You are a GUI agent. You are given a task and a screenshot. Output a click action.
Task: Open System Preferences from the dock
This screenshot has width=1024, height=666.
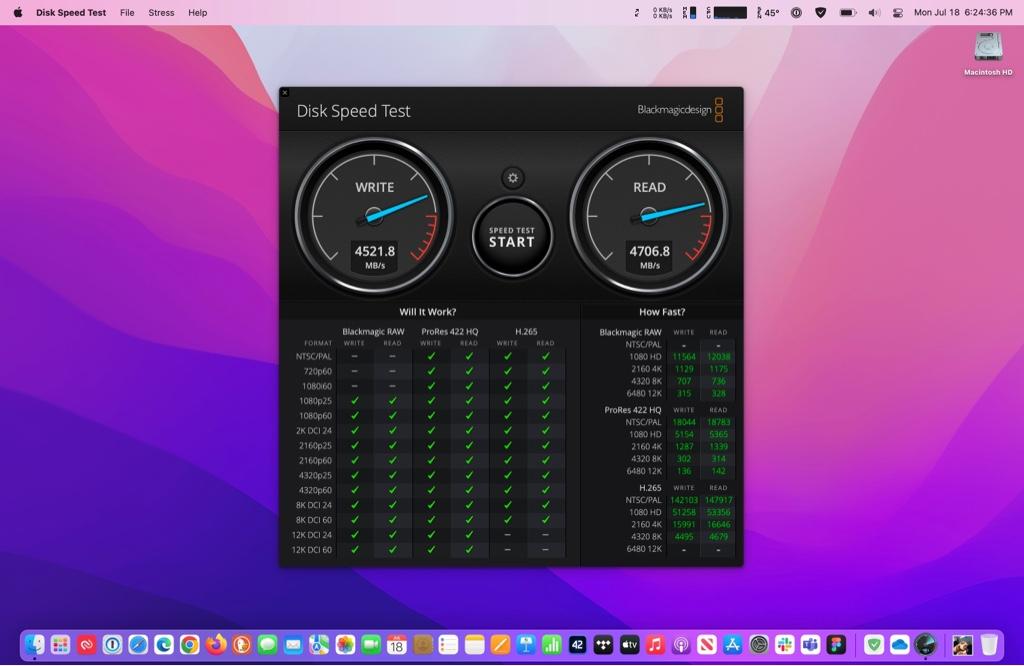pyautogui.click(x=759, y=645)
